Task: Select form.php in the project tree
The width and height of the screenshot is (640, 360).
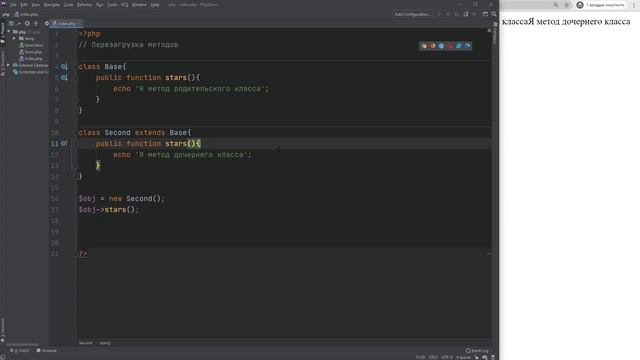Action: pos(30,52)
